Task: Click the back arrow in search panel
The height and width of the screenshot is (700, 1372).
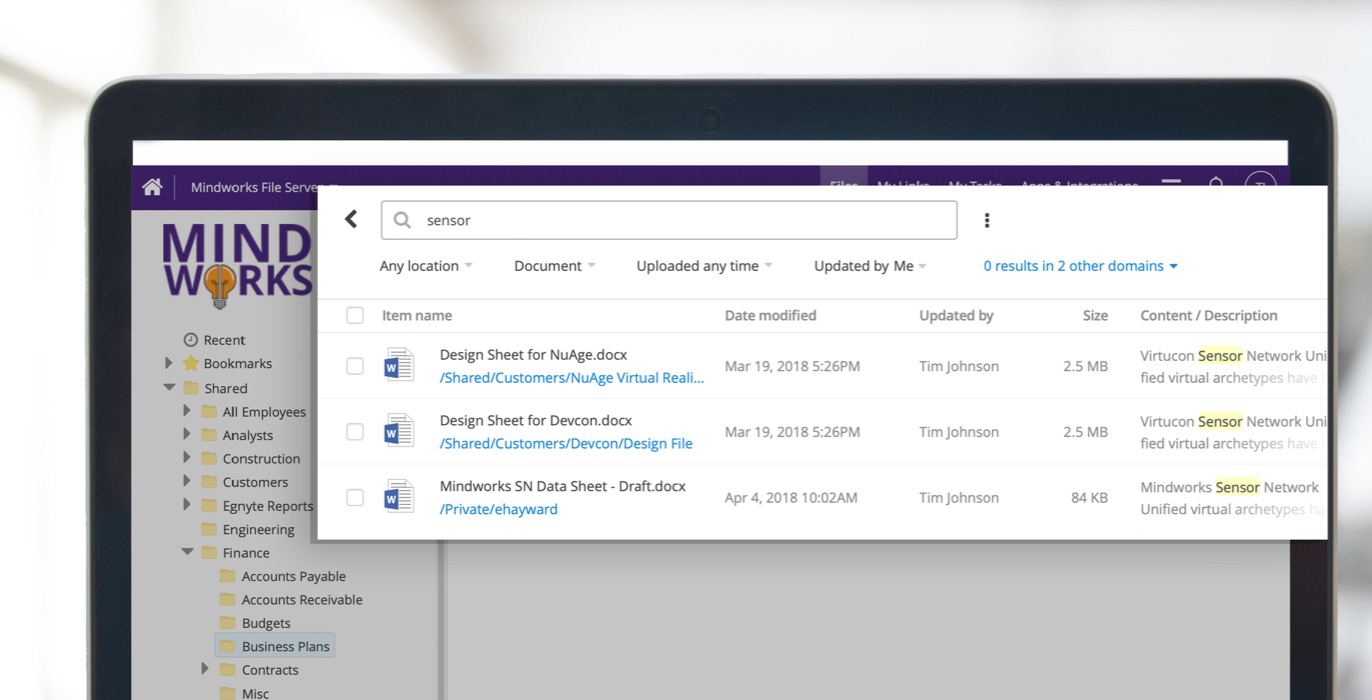Action: click(351, 219)
